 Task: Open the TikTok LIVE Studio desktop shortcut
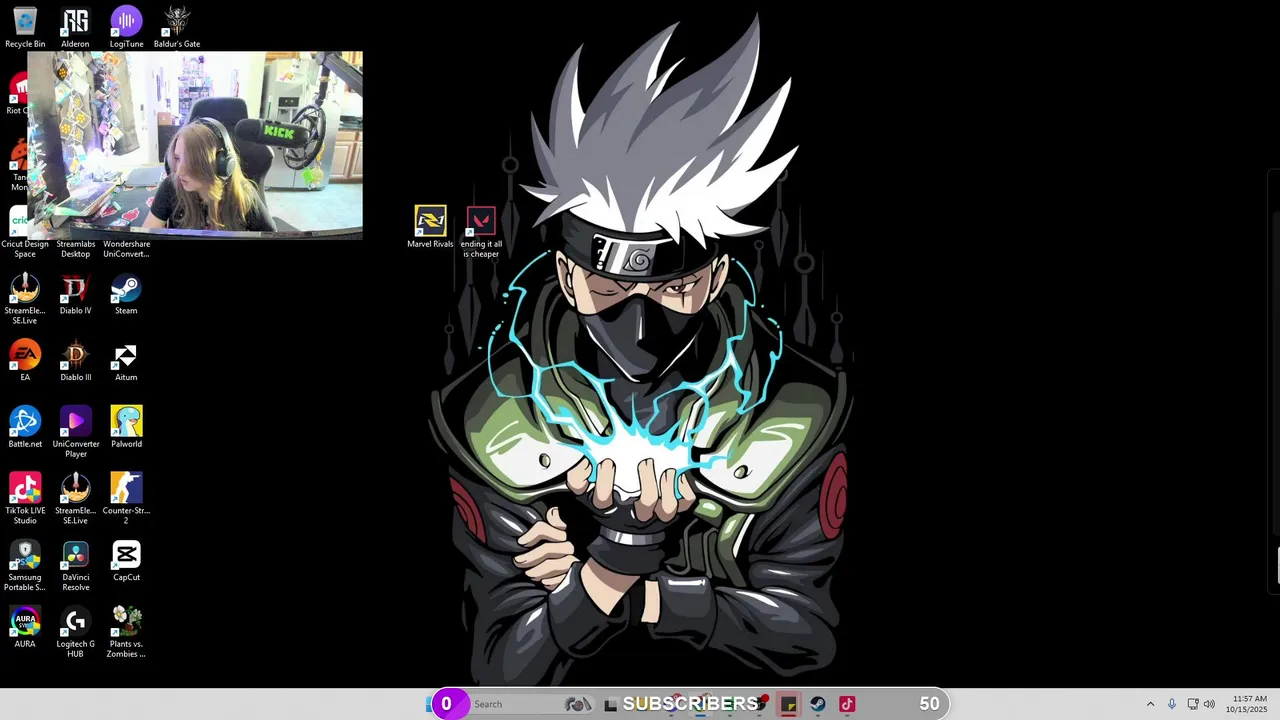pos(25,499)
